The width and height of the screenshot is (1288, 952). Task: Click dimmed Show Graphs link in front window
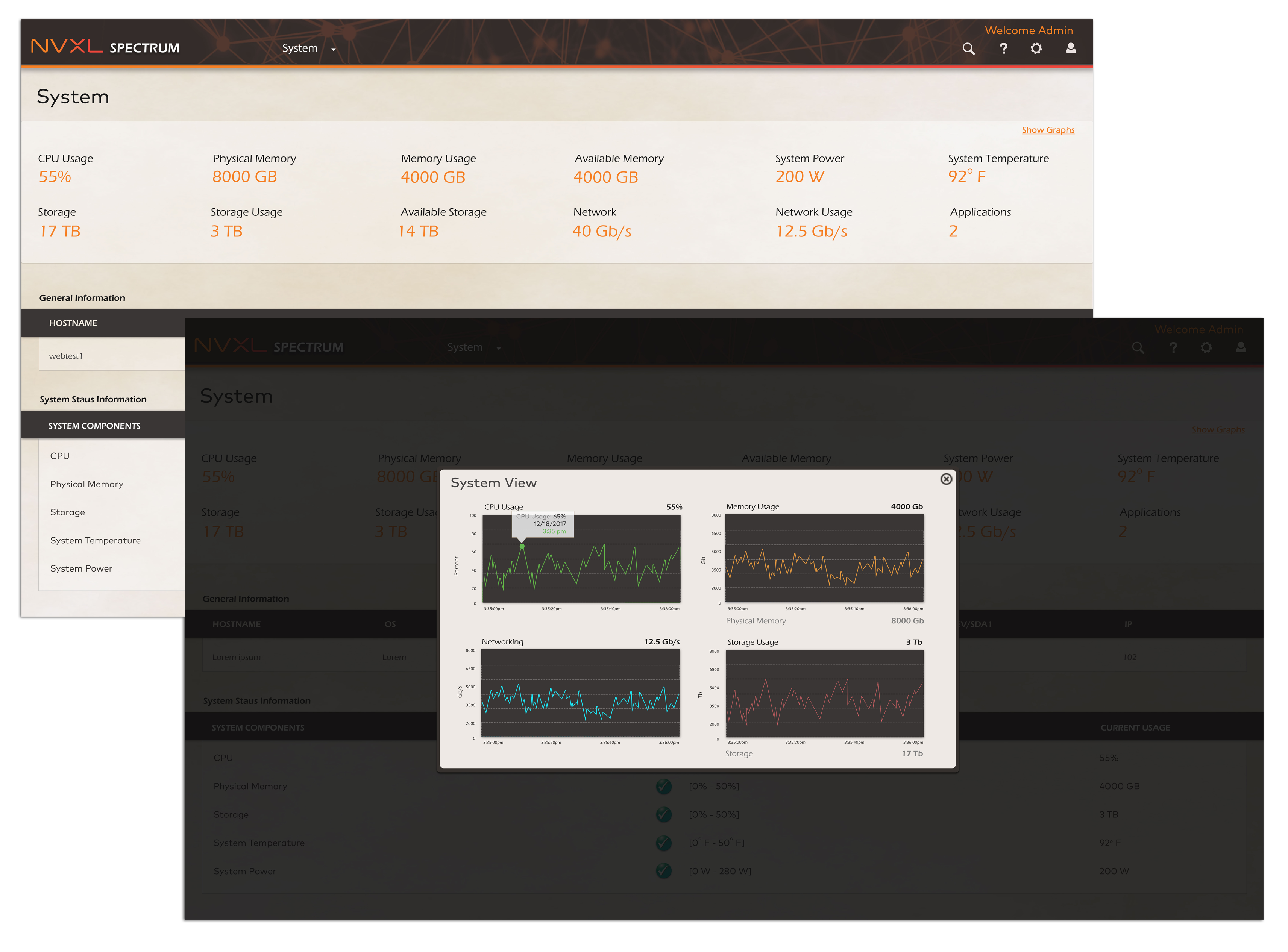pos(1218,429)
